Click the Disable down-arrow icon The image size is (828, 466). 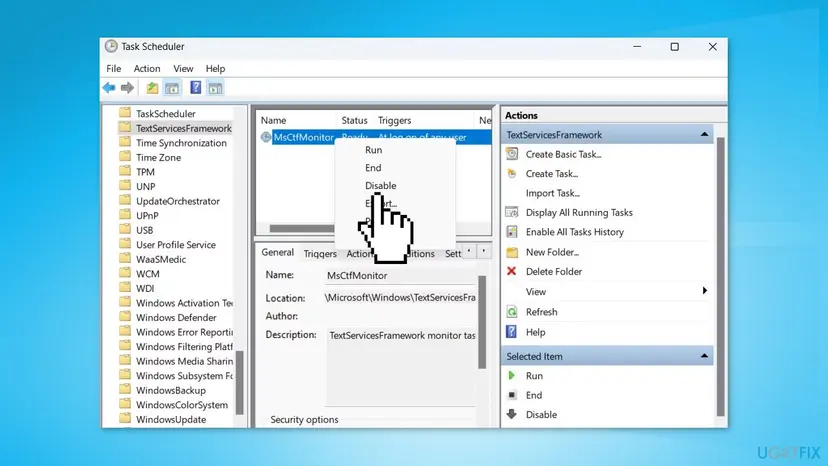511,414
